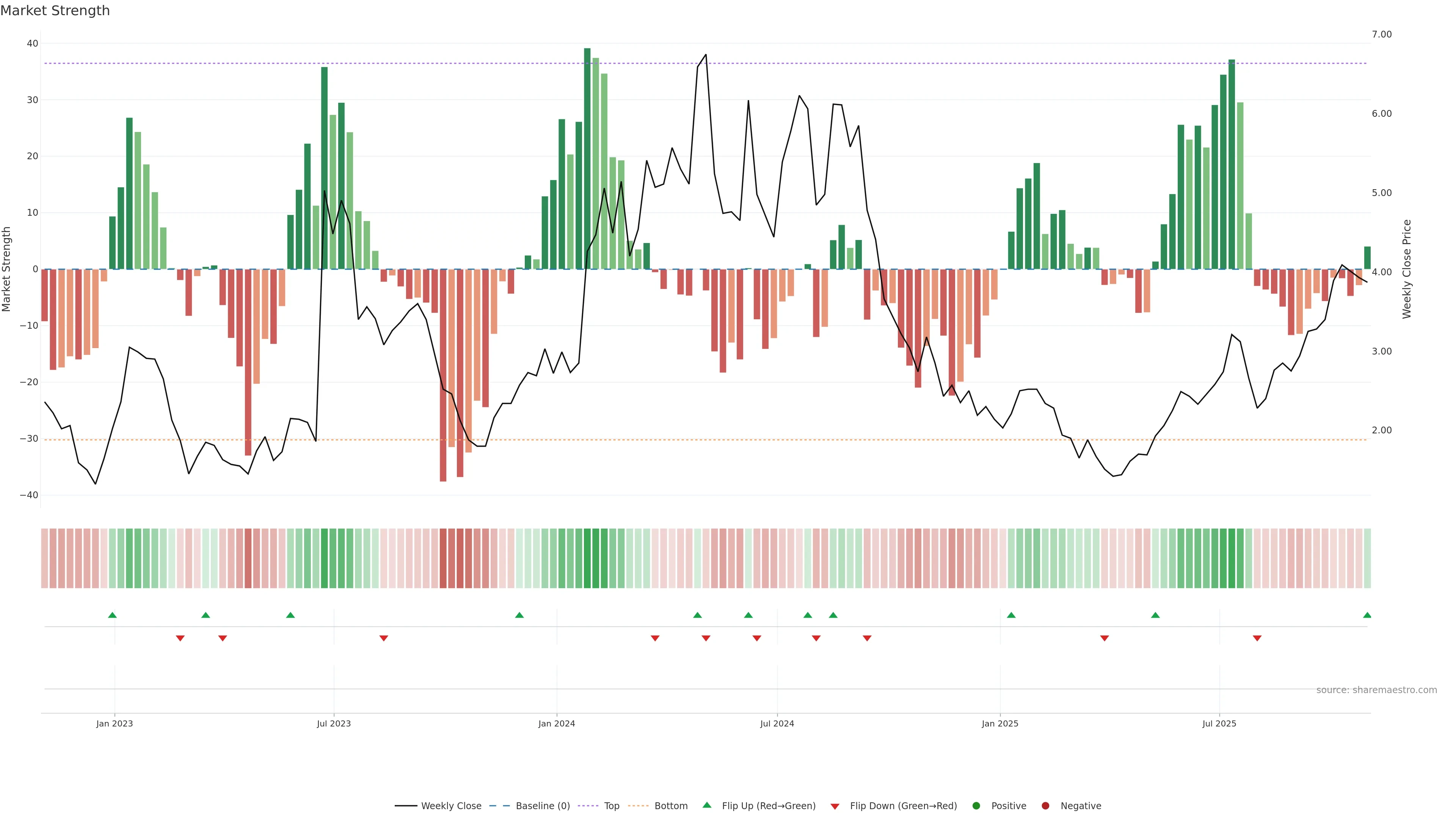Click the tallest green bar near Jan 2024
Screen dimensions: 1456x819
587,158
